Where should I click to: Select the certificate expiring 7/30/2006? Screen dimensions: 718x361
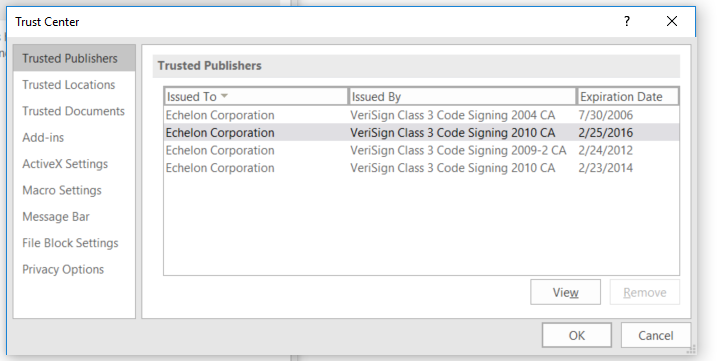[421, 115]
